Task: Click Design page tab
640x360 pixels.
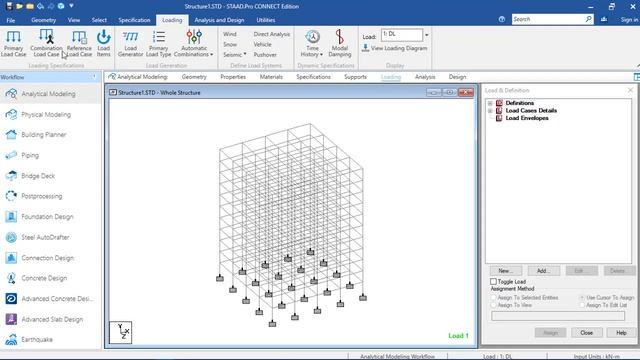Action: [457, 77]
